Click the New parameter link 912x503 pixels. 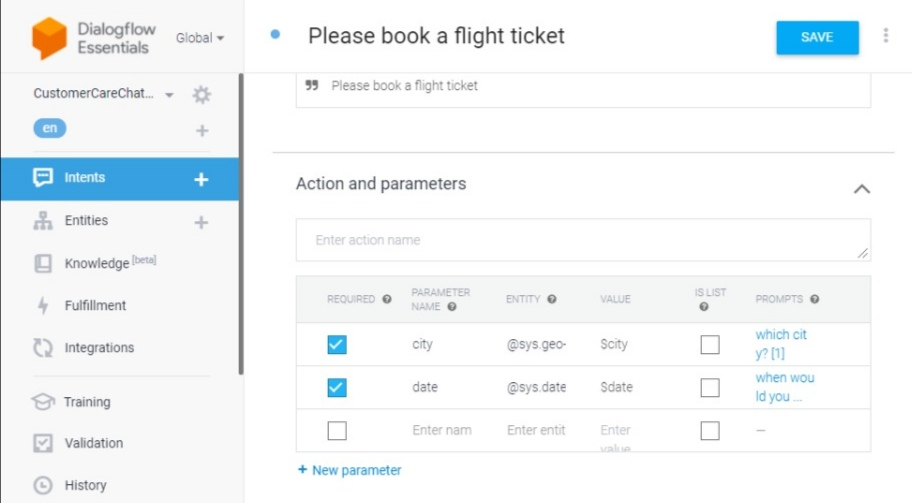pos(350,470)
